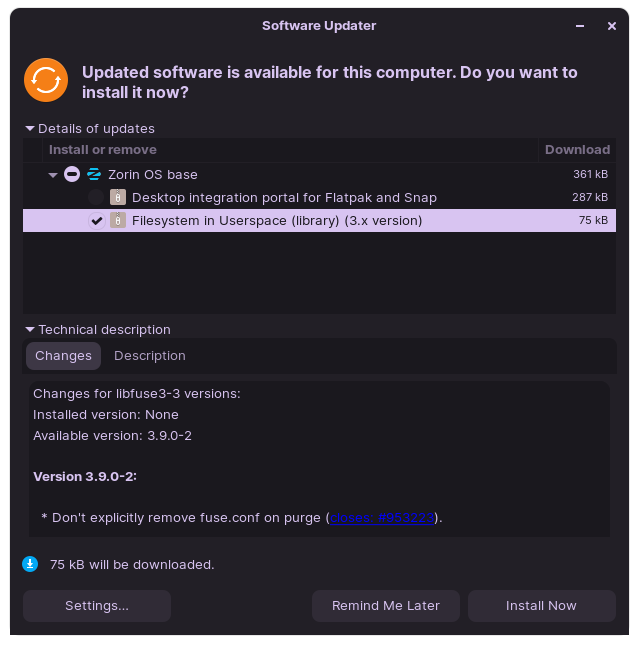
Task: Switch to the Description tab
Action: point(150,356)
